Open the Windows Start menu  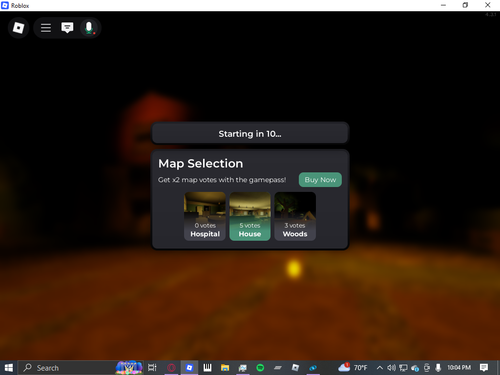click(9, 368)
